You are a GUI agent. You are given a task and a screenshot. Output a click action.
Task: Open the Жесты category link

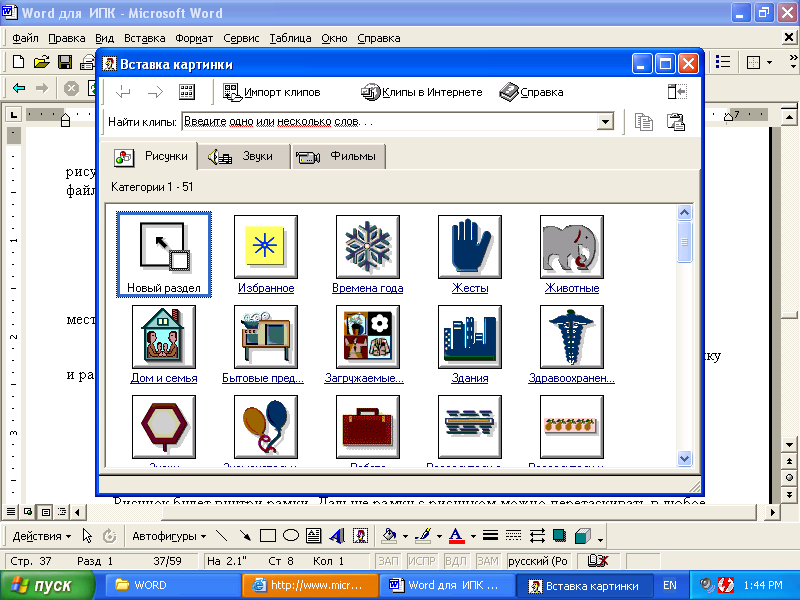(x=470, y=288)
